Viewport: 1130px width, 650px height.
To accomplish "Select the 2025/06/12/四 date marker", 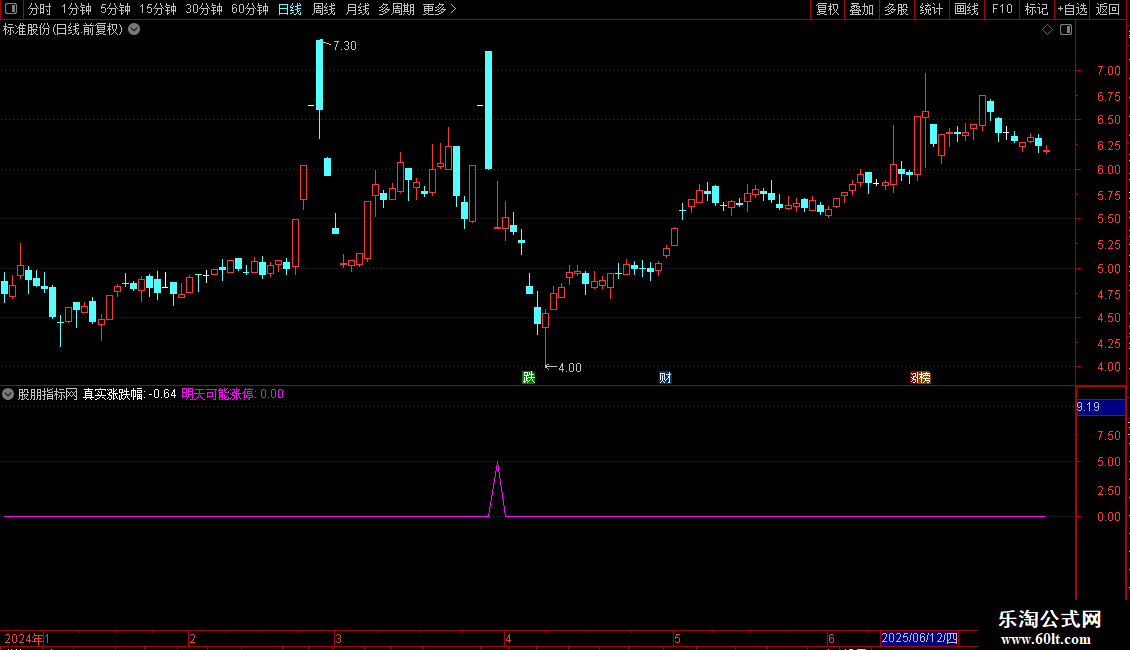I will 920,638.
